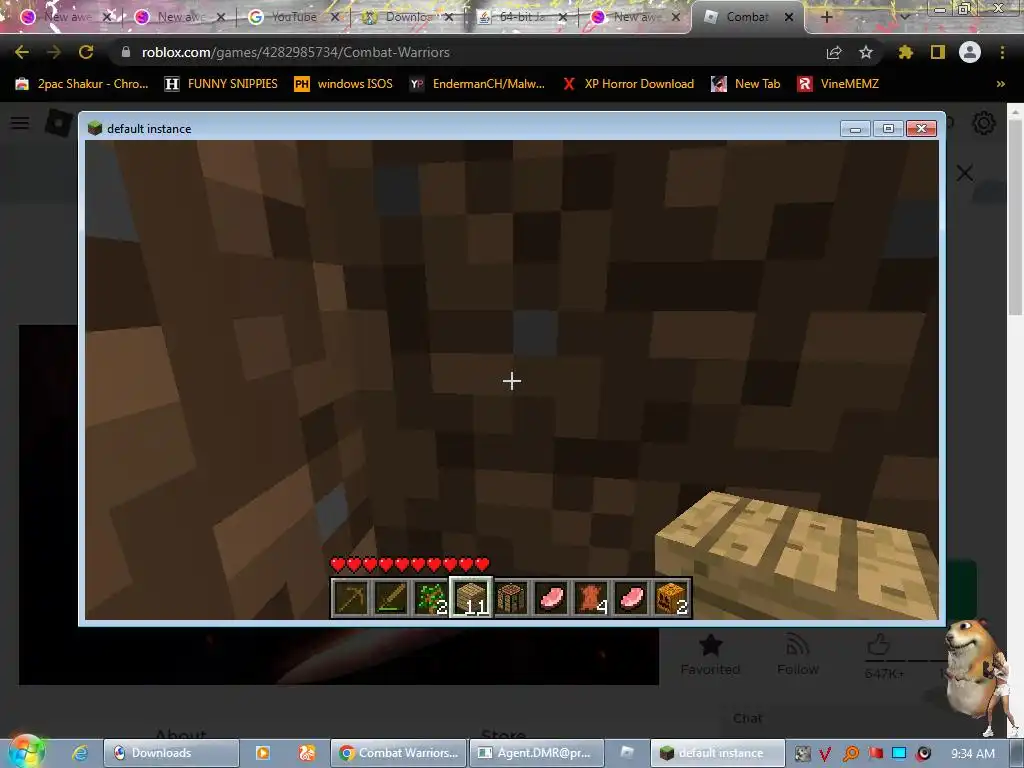Reload the Roblox page
The image size is (1024, 768).
[86, 52]
